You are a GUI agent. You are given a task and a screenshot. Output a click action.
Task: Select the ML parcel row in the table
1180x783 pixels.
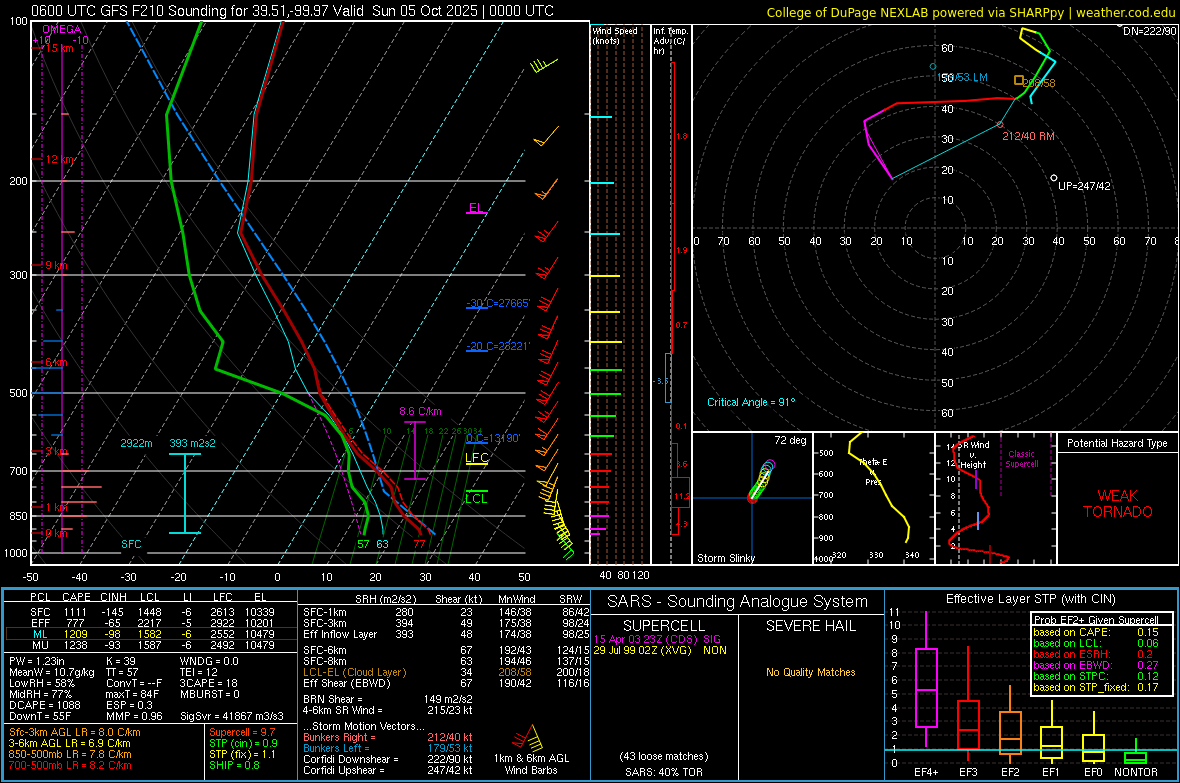click(151, 634)
